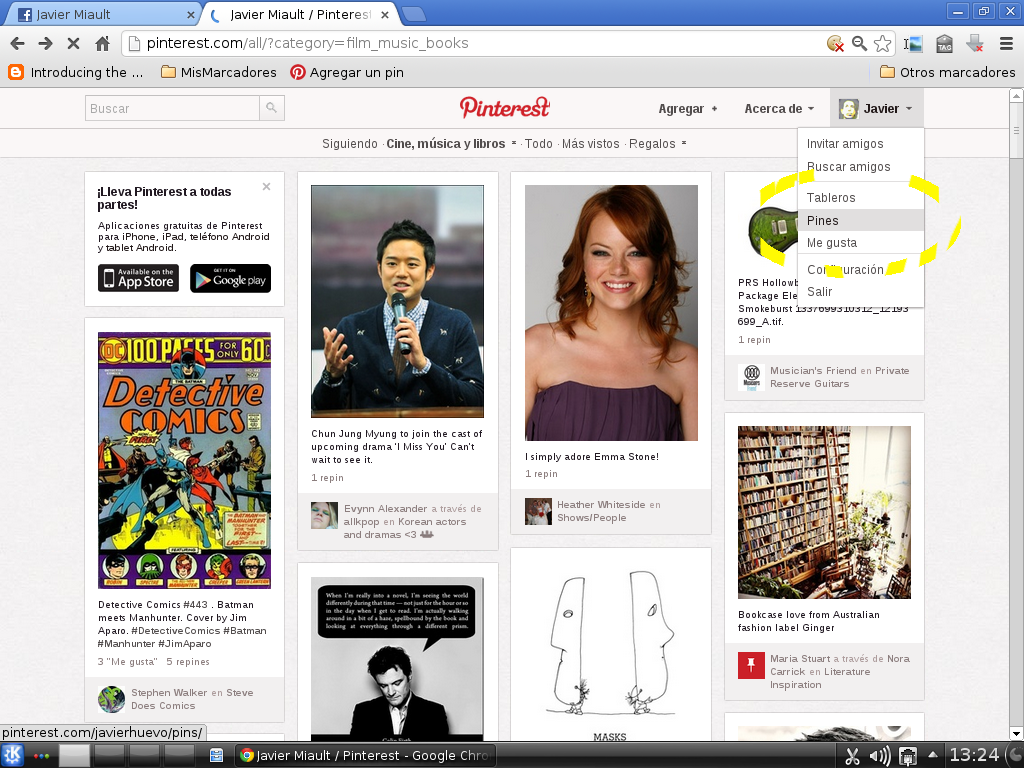The height and width of the screenshot is (768, 1024).
Task: Expand the Acerca de dropdown
Action: click(779, 109)
